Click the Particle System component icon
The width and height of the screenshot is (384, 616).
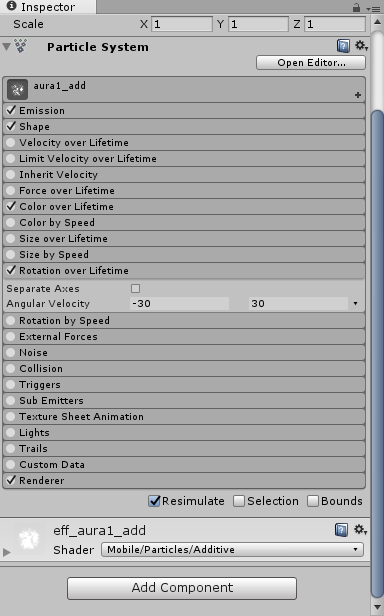21,46
